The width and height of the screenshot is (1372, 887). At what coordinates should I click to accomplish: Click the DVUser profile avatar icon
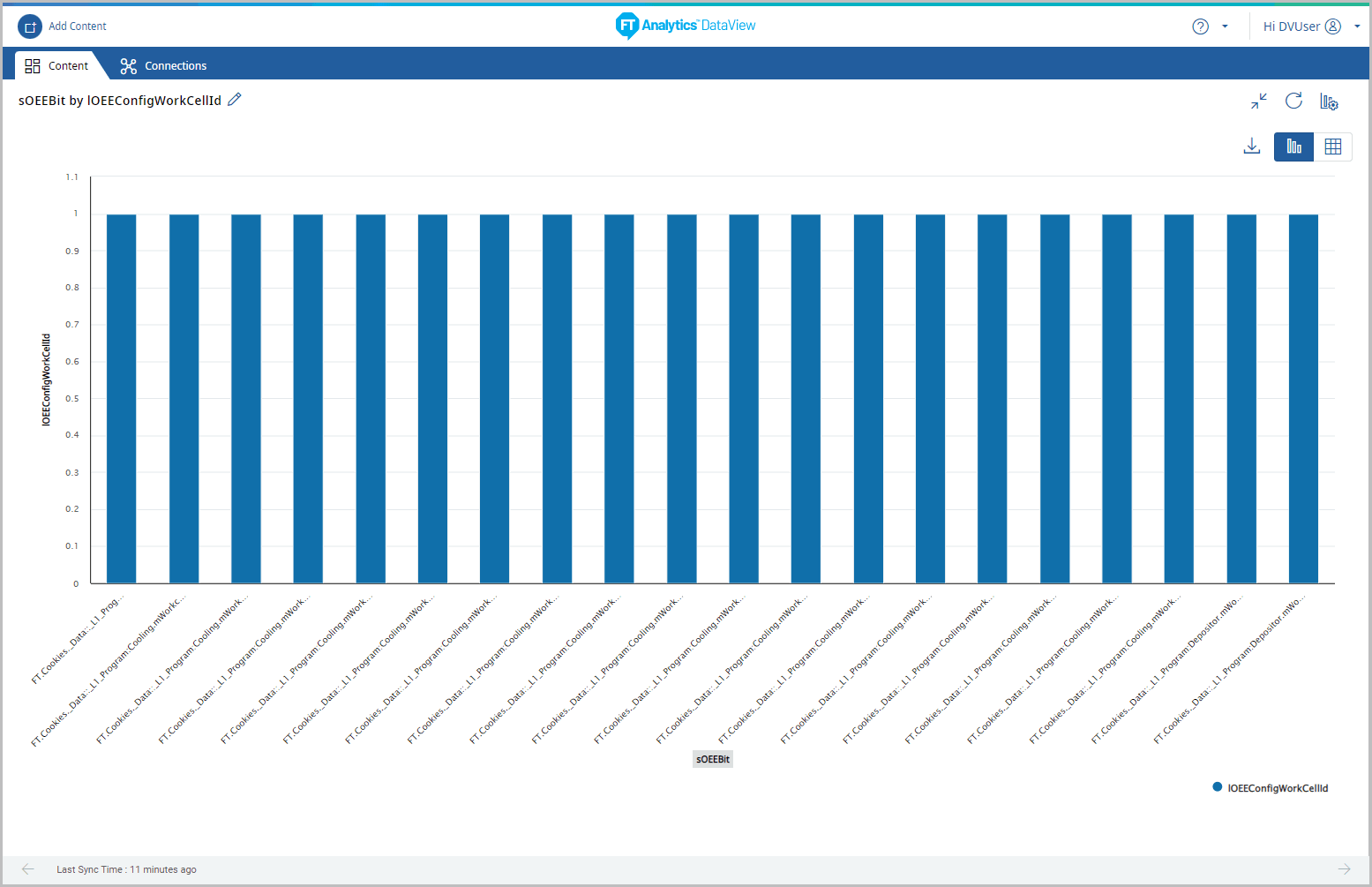tap(1333, 26)
